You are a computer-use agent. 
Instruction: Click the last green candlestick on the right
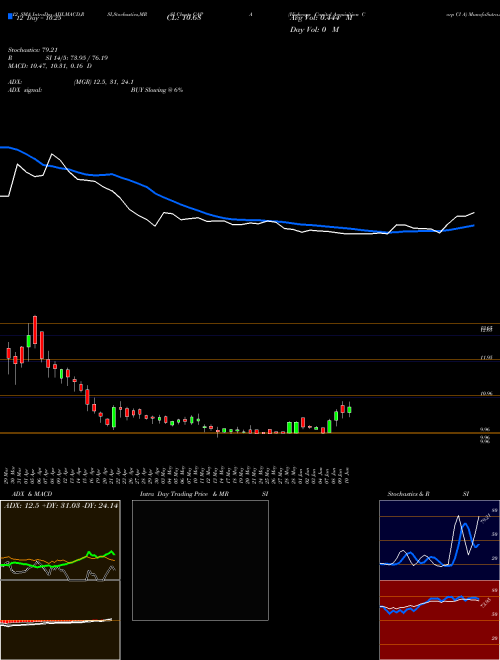pos(349,410)
